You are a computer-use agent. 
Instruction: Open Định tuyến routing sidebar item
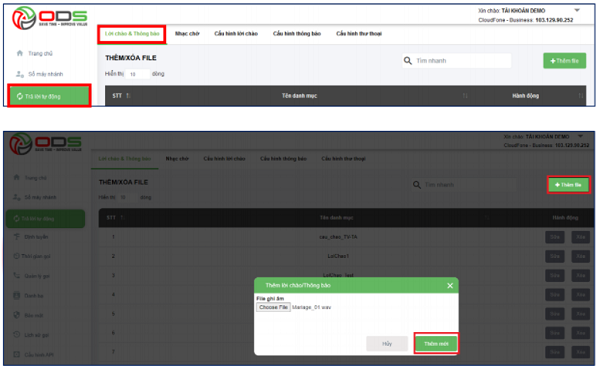31,237
